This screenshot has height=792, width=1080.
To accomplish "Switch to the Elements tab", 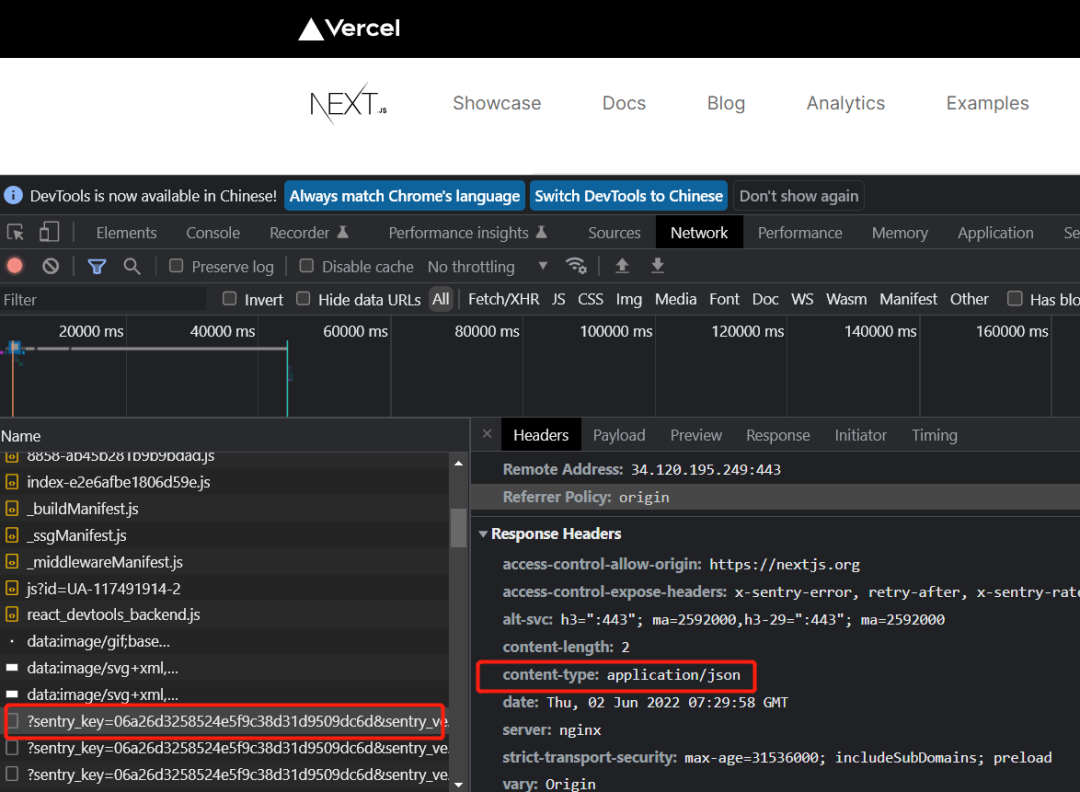I will pos(127,233).
